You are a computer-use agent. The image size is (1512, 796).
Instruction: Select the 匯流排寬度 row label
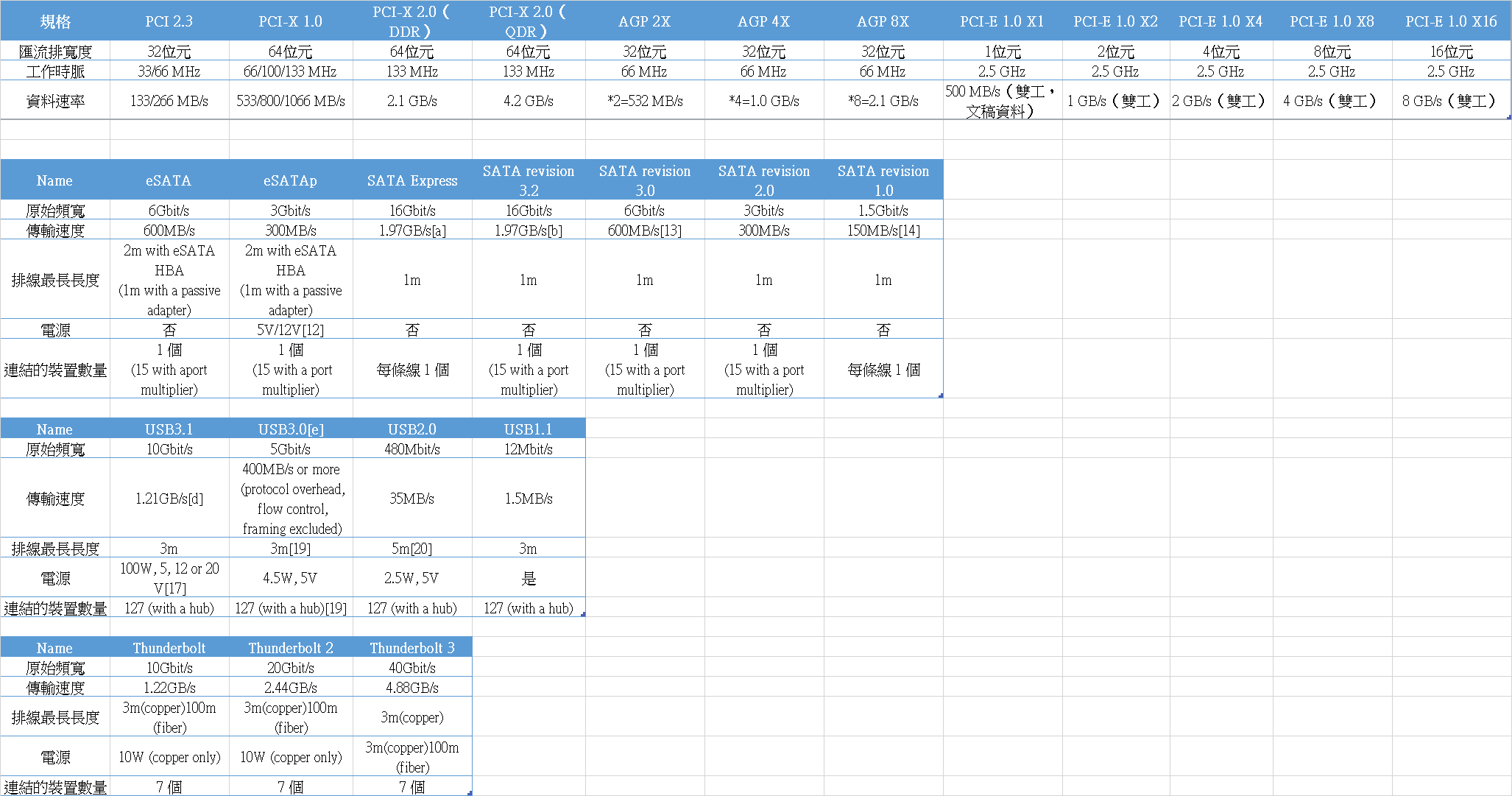point(55,51)
